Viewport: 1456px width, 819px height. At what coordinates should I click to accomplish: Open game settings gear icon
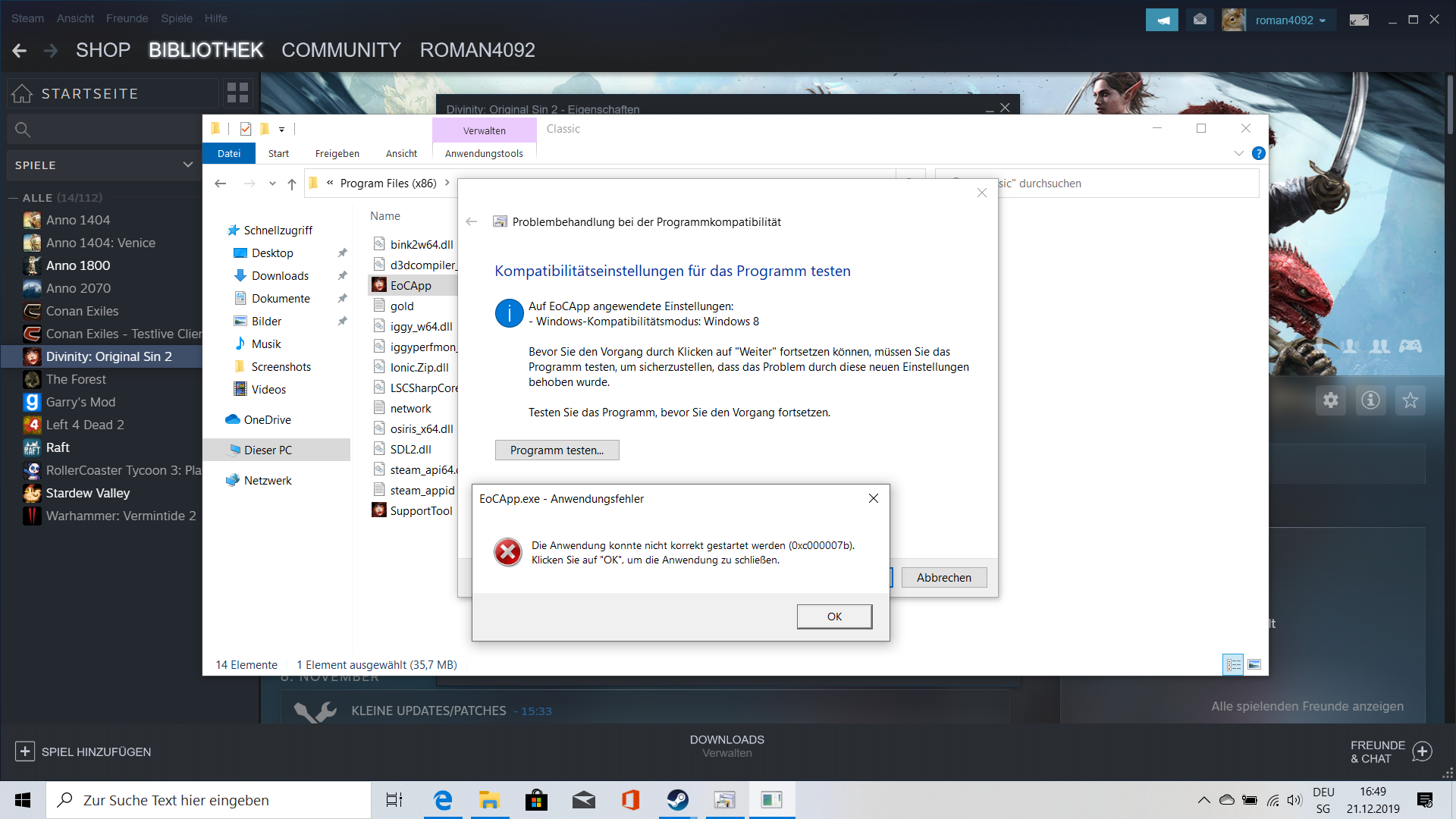(x=1331, y=400)
